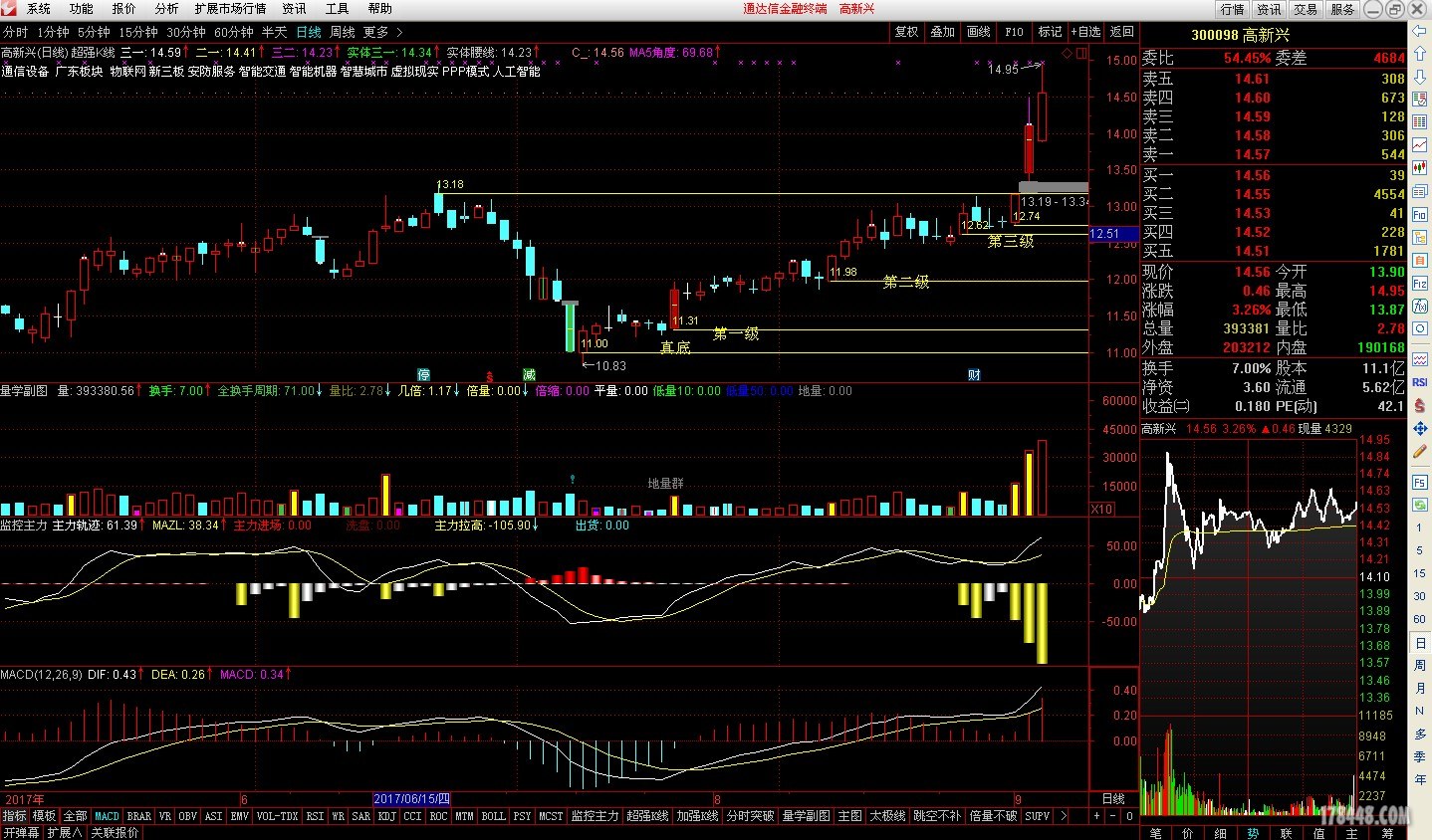The image size is (1432, 840).
Task: Switch to 周线 weekly period
Action: pos(343,32)
